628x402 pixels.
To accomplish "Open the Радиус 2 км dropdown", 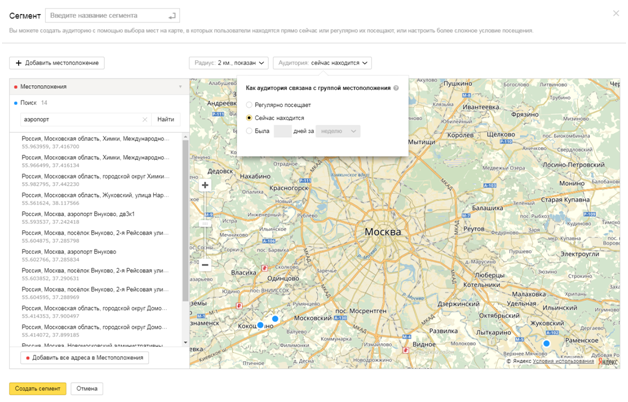I will pyautogui.click(x=229, y=63).
